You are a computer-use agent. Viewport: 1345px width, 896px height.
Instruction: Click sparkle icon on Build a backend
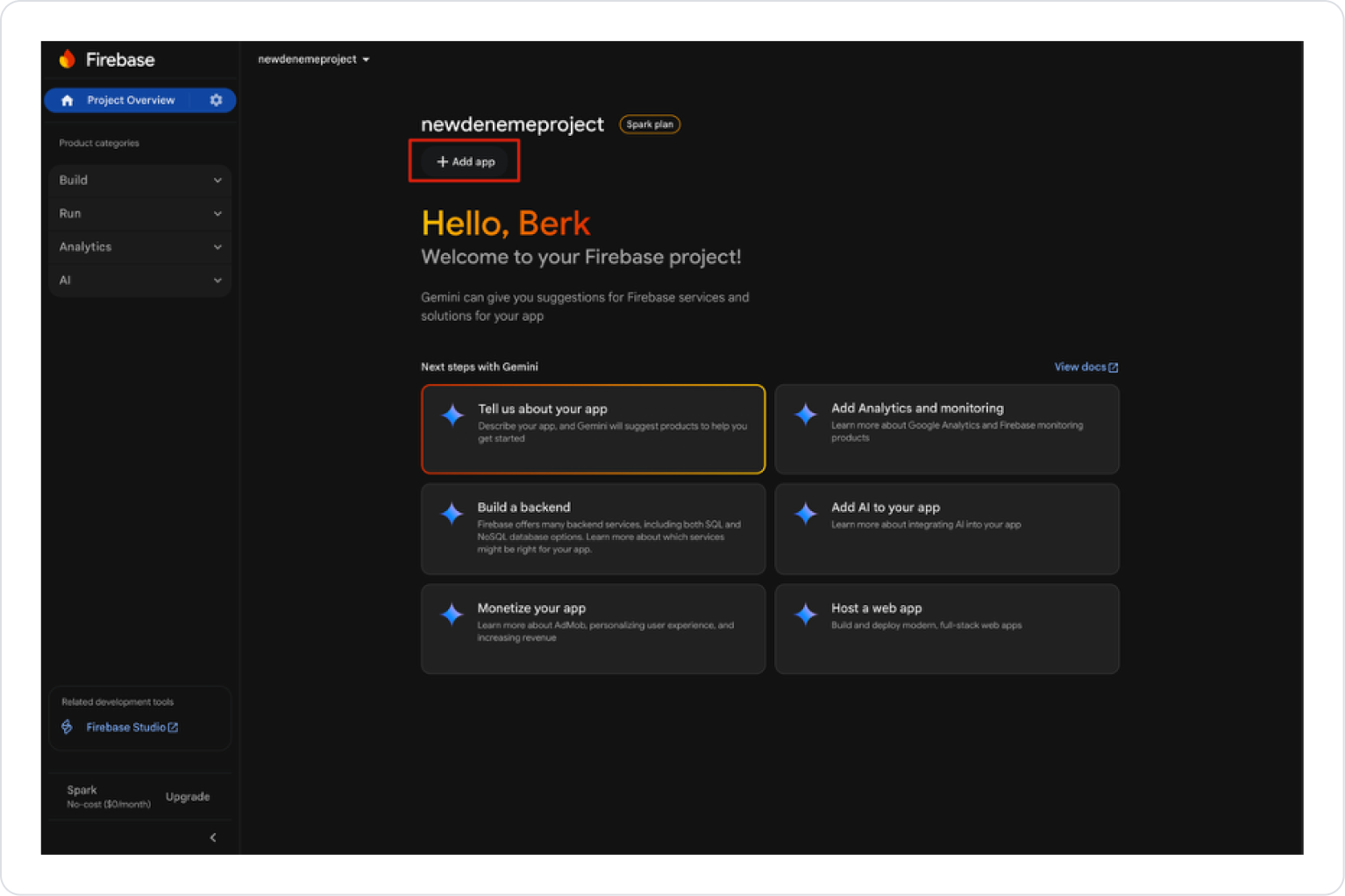coord(452,513)
